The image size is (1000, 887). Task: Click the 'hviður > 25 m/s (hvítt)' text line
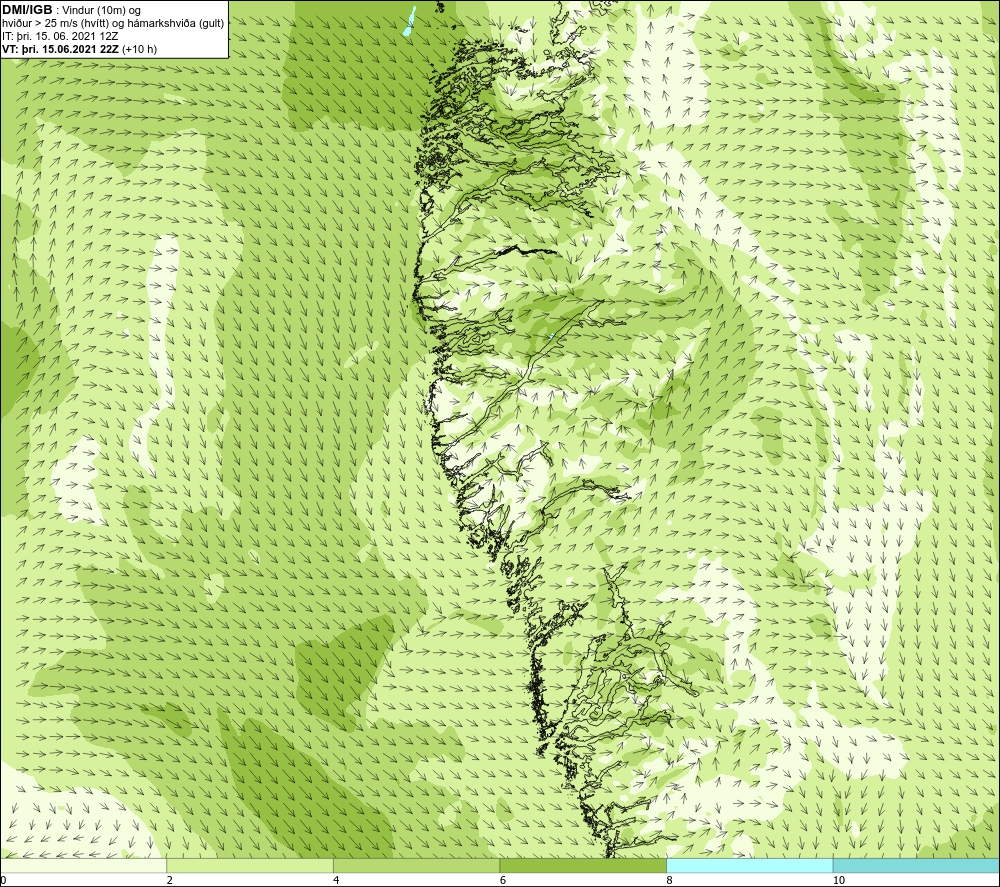(113, 23)
